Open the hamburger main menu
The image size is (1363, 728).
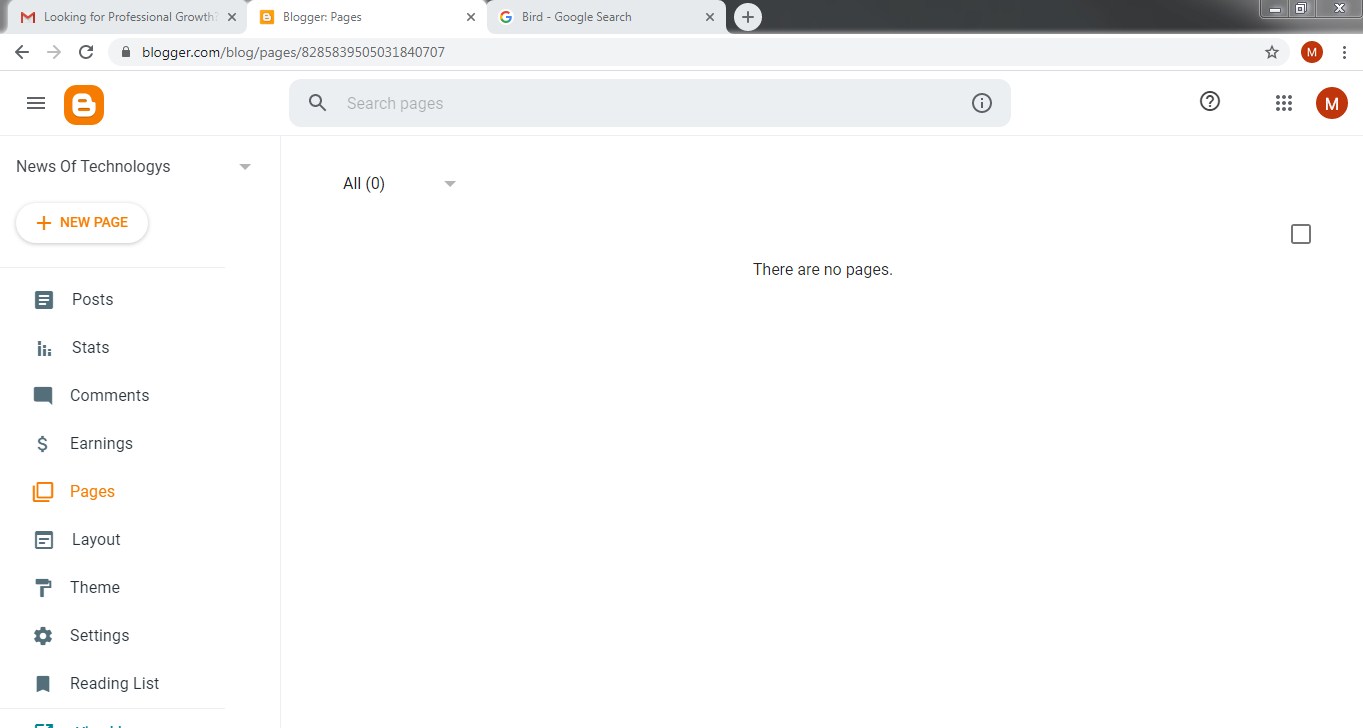pyautogui.click(x=36, y=103)
